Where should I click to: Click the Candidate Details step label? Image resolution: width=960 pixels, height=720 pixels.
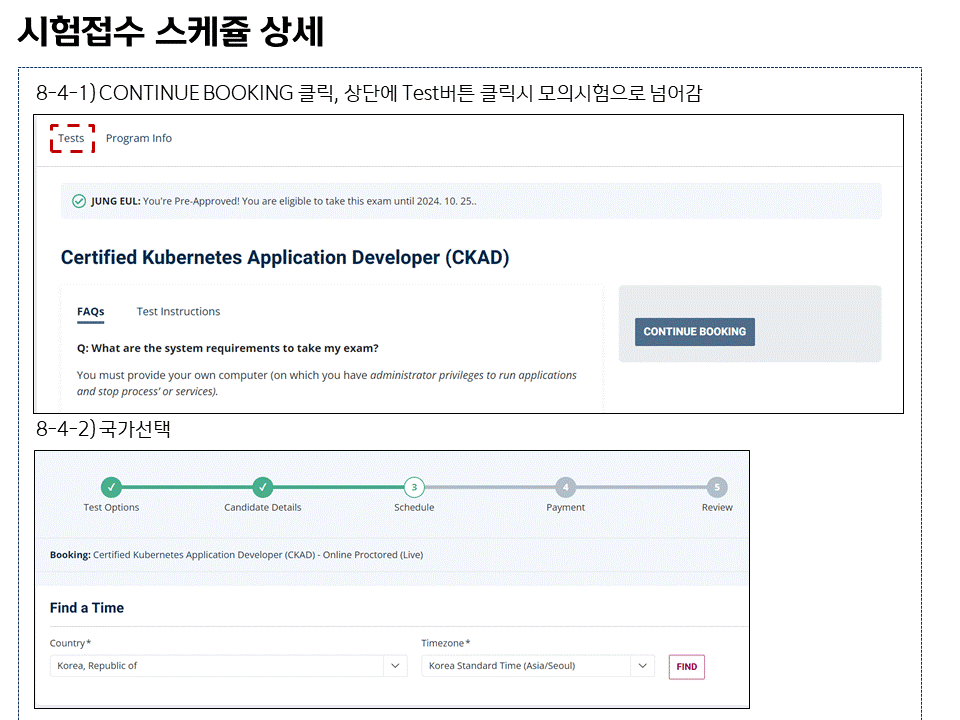pos(263,508)
